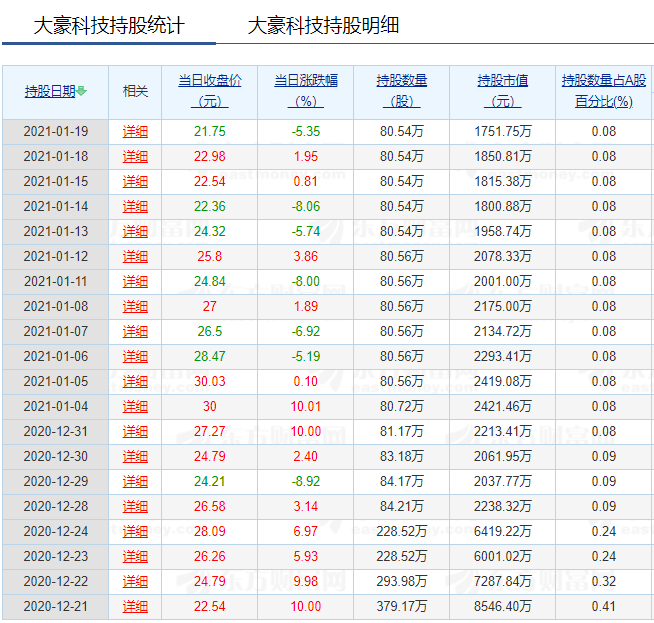Click change value -5.35
The width and height of the screenshot is (654, 623).
click(x=306, y=132)
